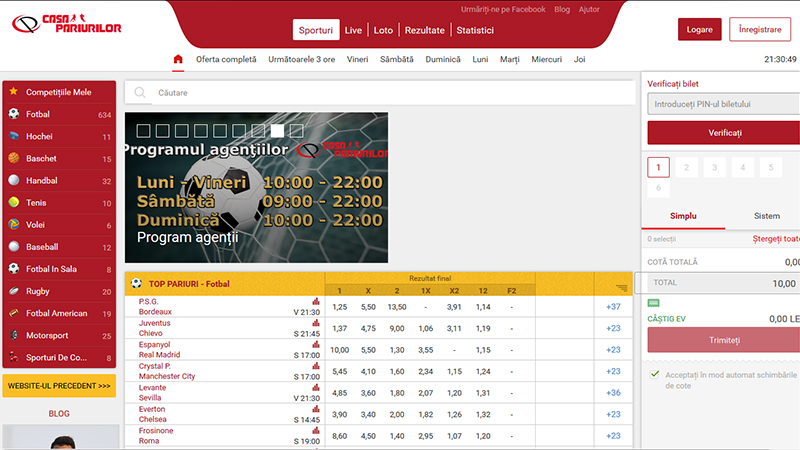
Task: Click the Verificați button
Action: point(724,133)
